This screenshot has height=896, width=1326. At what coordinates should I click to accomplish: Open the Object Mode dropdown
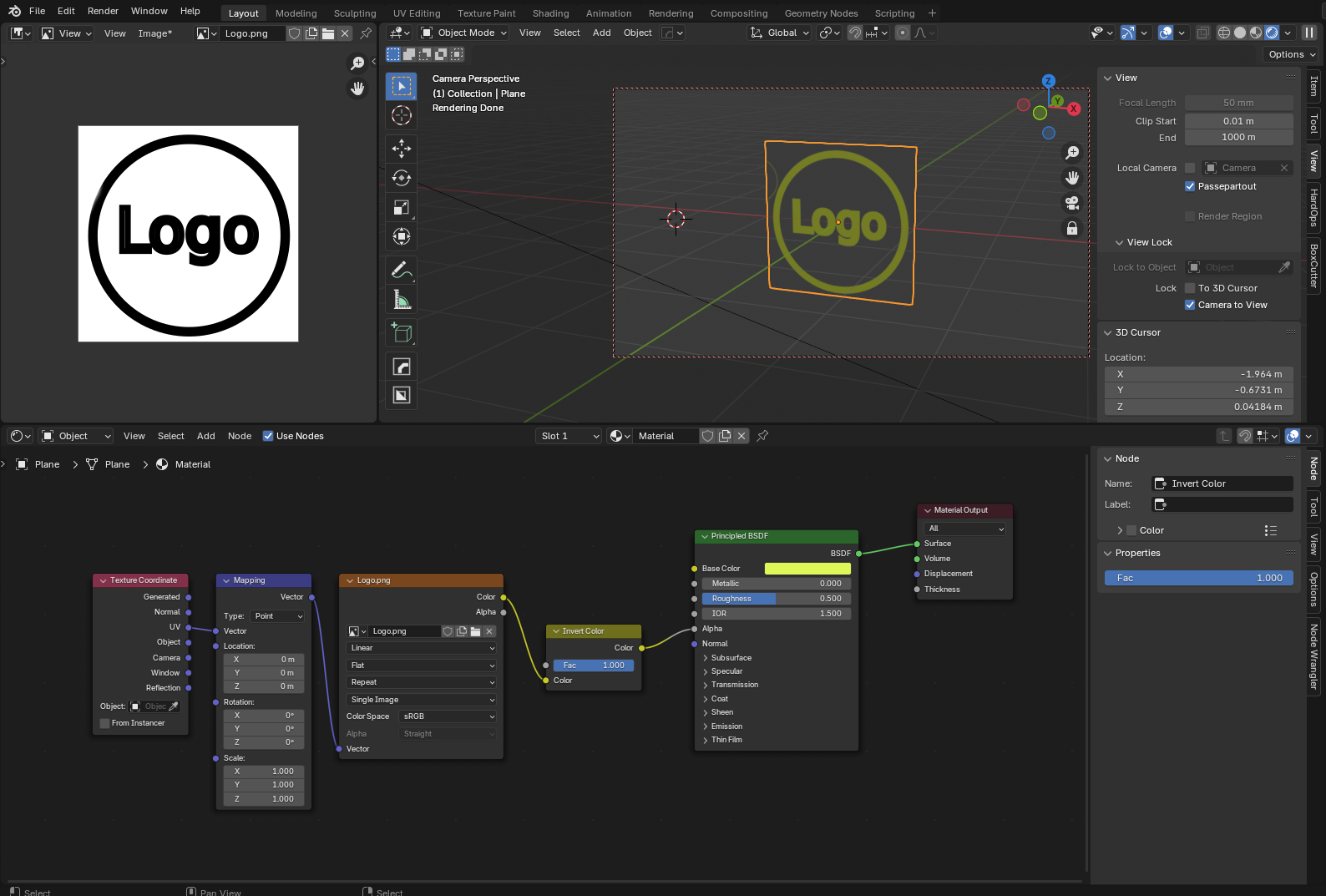(464, 33)
